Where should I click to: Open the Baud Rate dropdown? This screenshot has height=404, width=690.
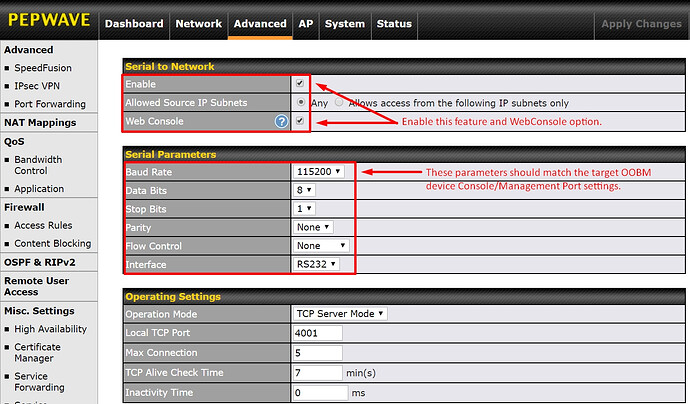click(320, 172)
